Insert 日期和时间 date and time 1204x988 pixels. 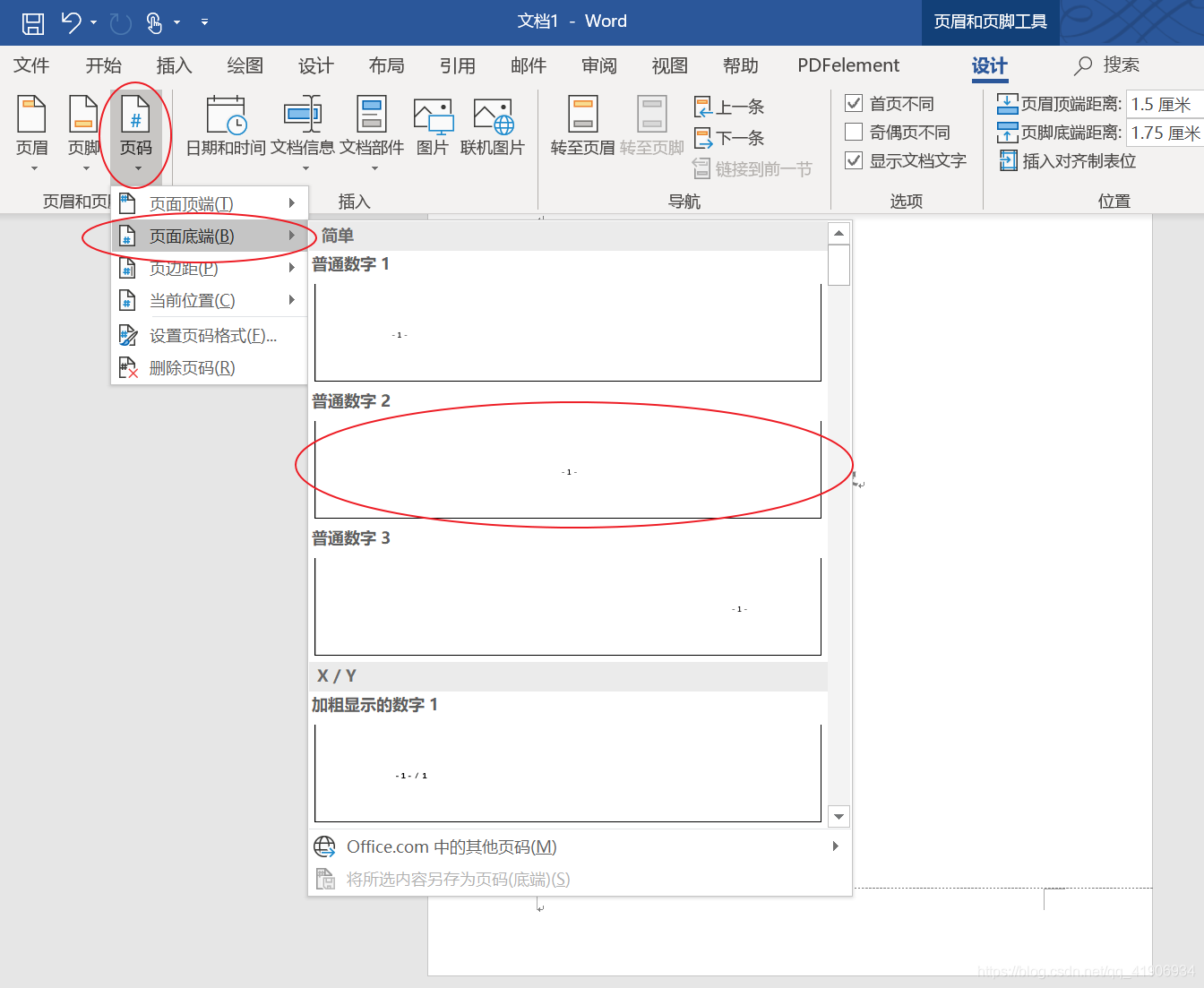tap(226, 125)
